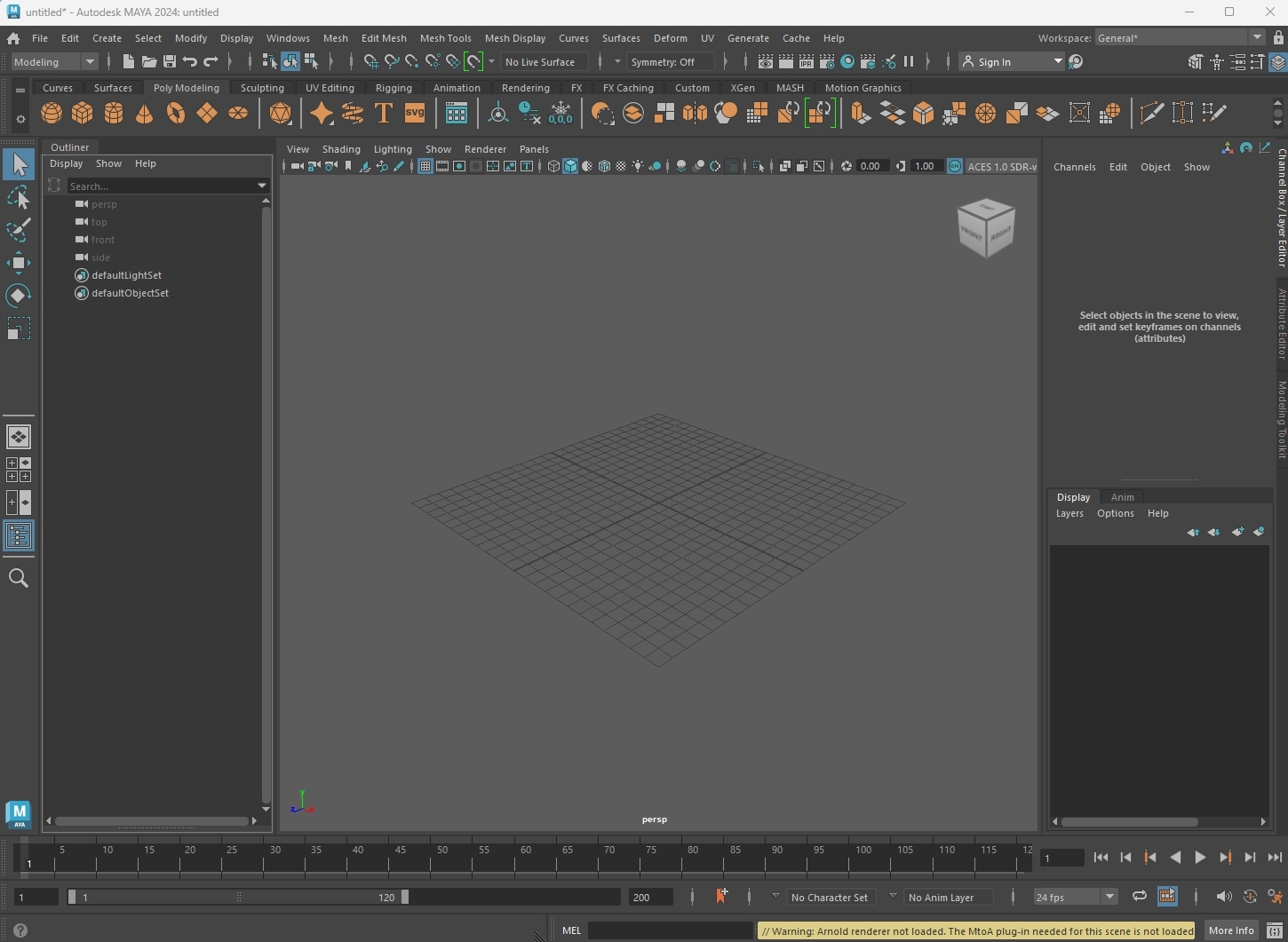Click the polygon sphere shelf icon
The image size is (1288, 942).
(x=52, y=114)
